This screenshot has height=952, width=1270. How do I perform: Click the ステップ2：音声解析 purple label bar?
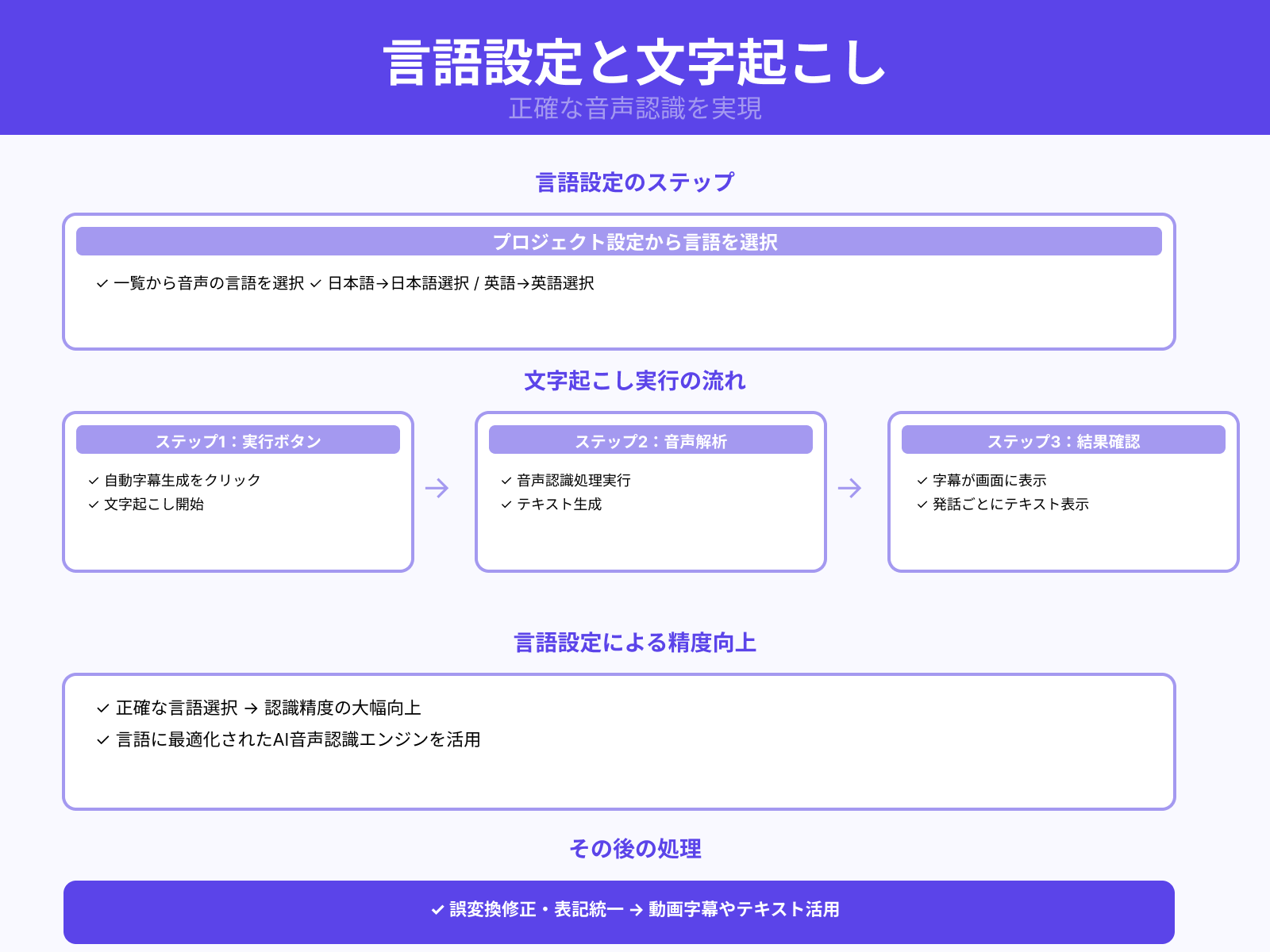pos(651,440)
